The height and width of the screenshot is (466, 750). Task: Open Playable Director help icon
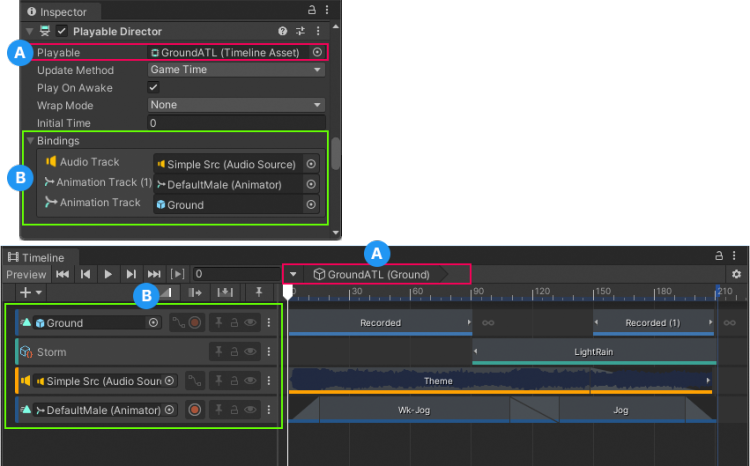coord(284,31)
